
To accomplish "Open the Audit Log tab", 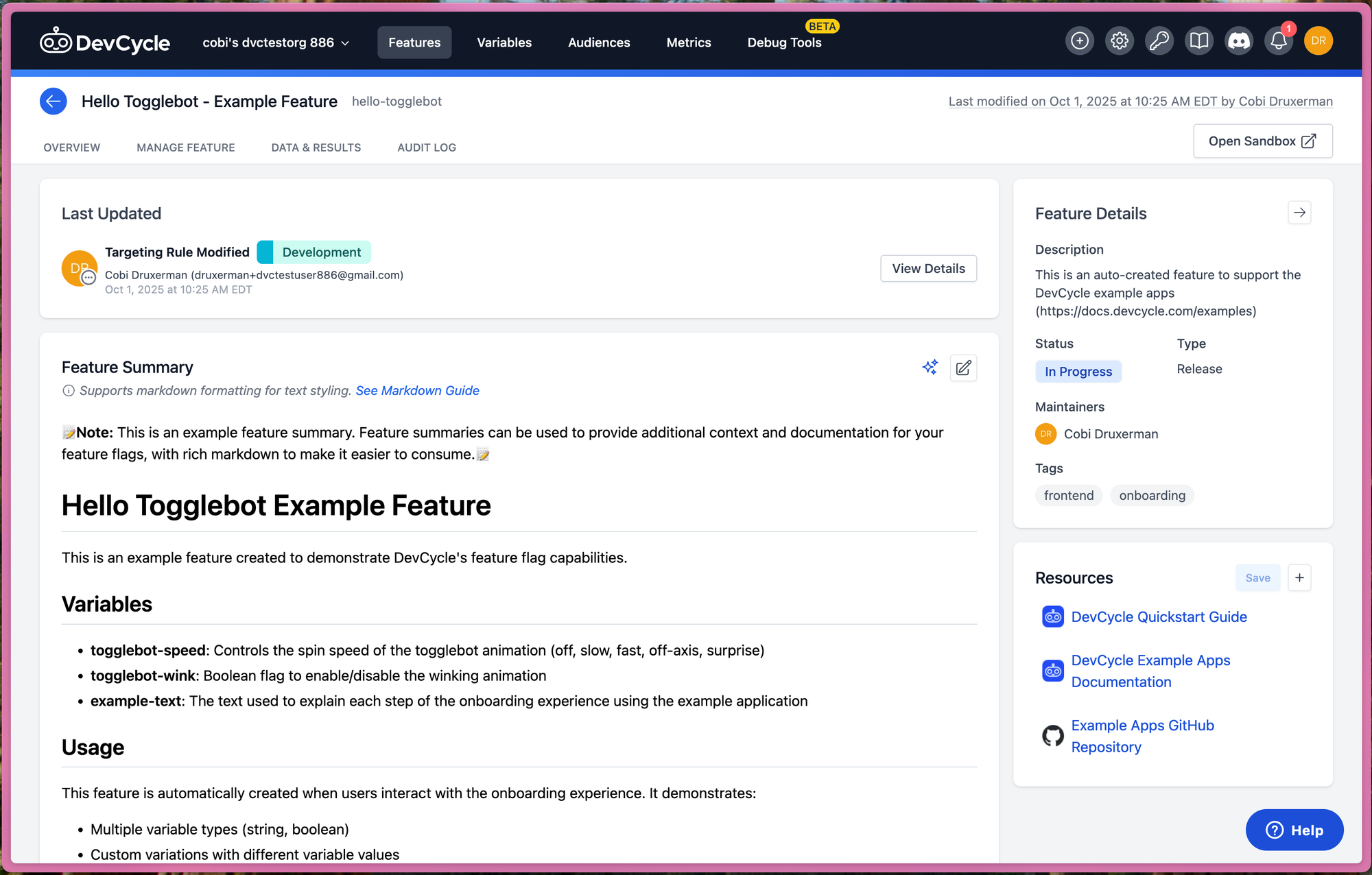I will [426, 147].
